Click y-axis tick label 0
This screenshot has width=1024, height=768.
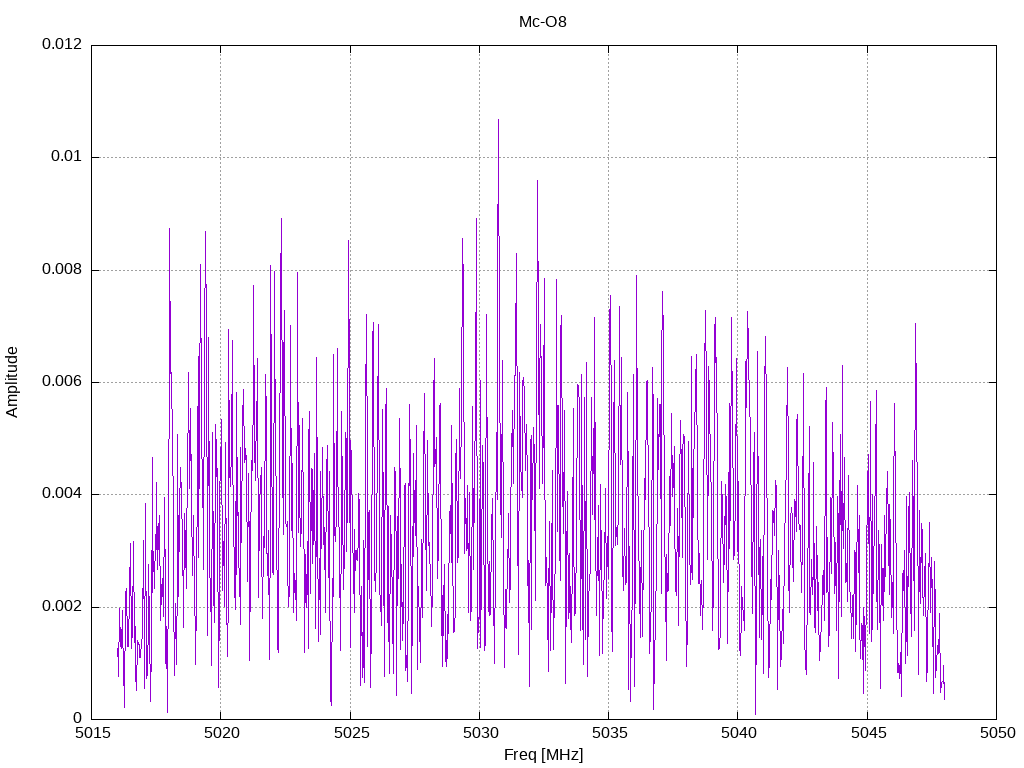[78, 718]
